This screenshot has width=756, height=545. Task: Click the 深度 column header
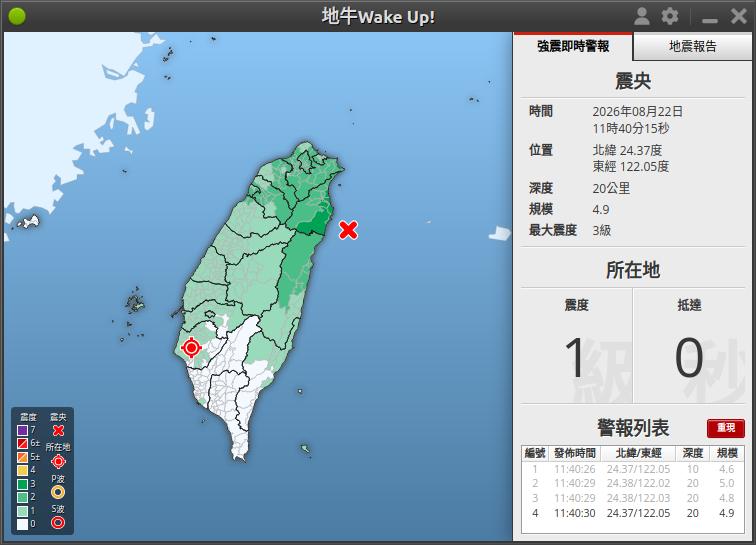coord(693,453)
